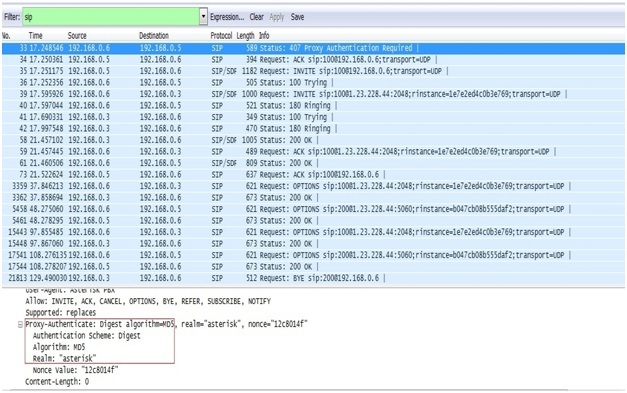
Task: Select packet 3359 OPTIONS request row
Action: pyautogui.click(x=313, y=186)
